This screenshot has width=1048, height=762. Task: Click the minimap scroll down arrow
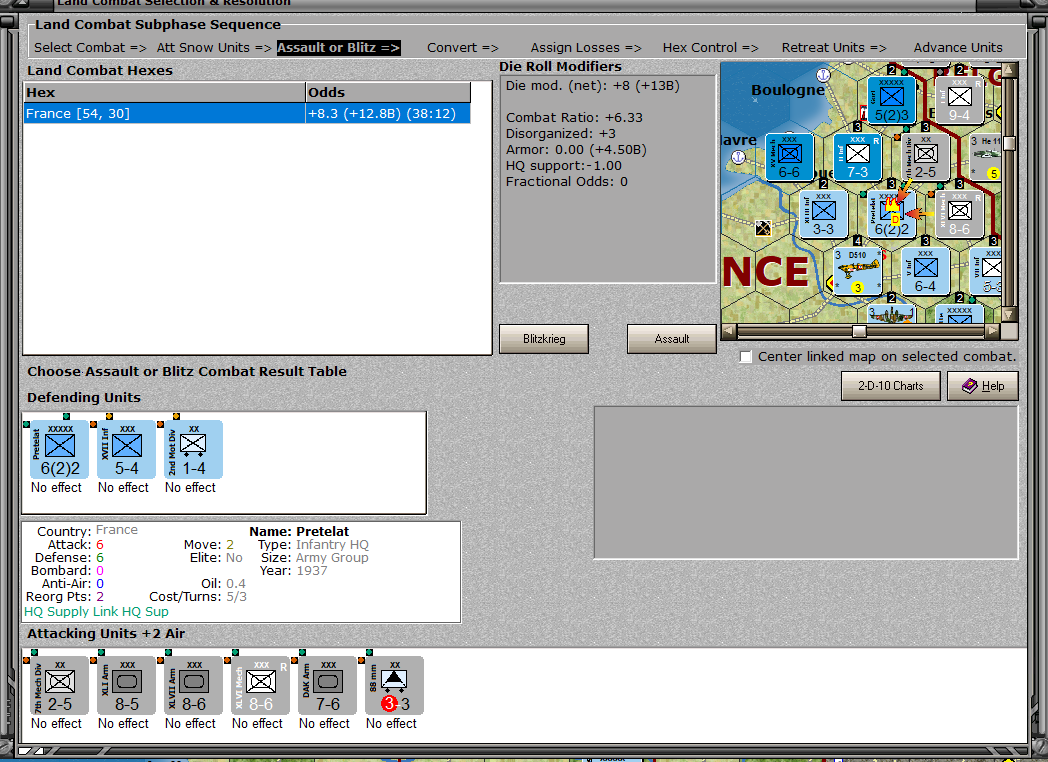point(1009,314)
